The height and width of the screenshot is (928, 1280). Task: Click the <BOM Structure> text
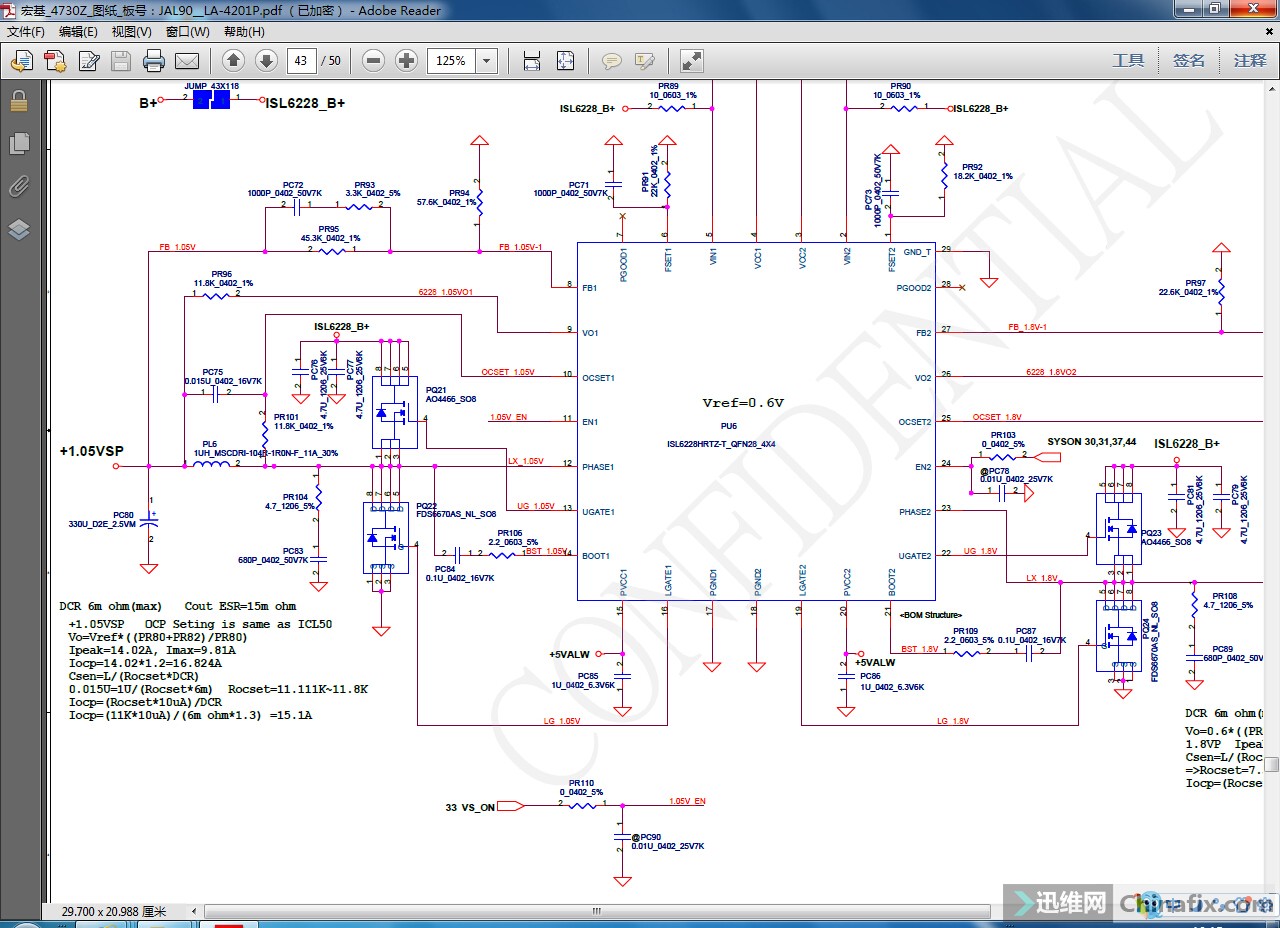pyautogui.click(x=930, y=615)
